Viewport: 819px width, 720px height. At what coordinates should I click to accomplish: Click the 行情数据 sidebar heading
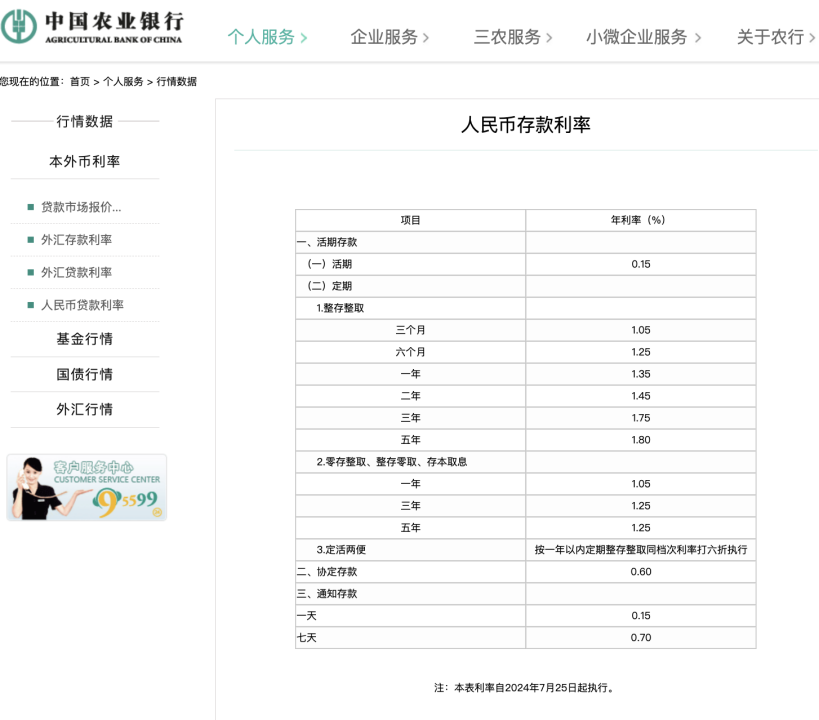(x=85, y=121)
